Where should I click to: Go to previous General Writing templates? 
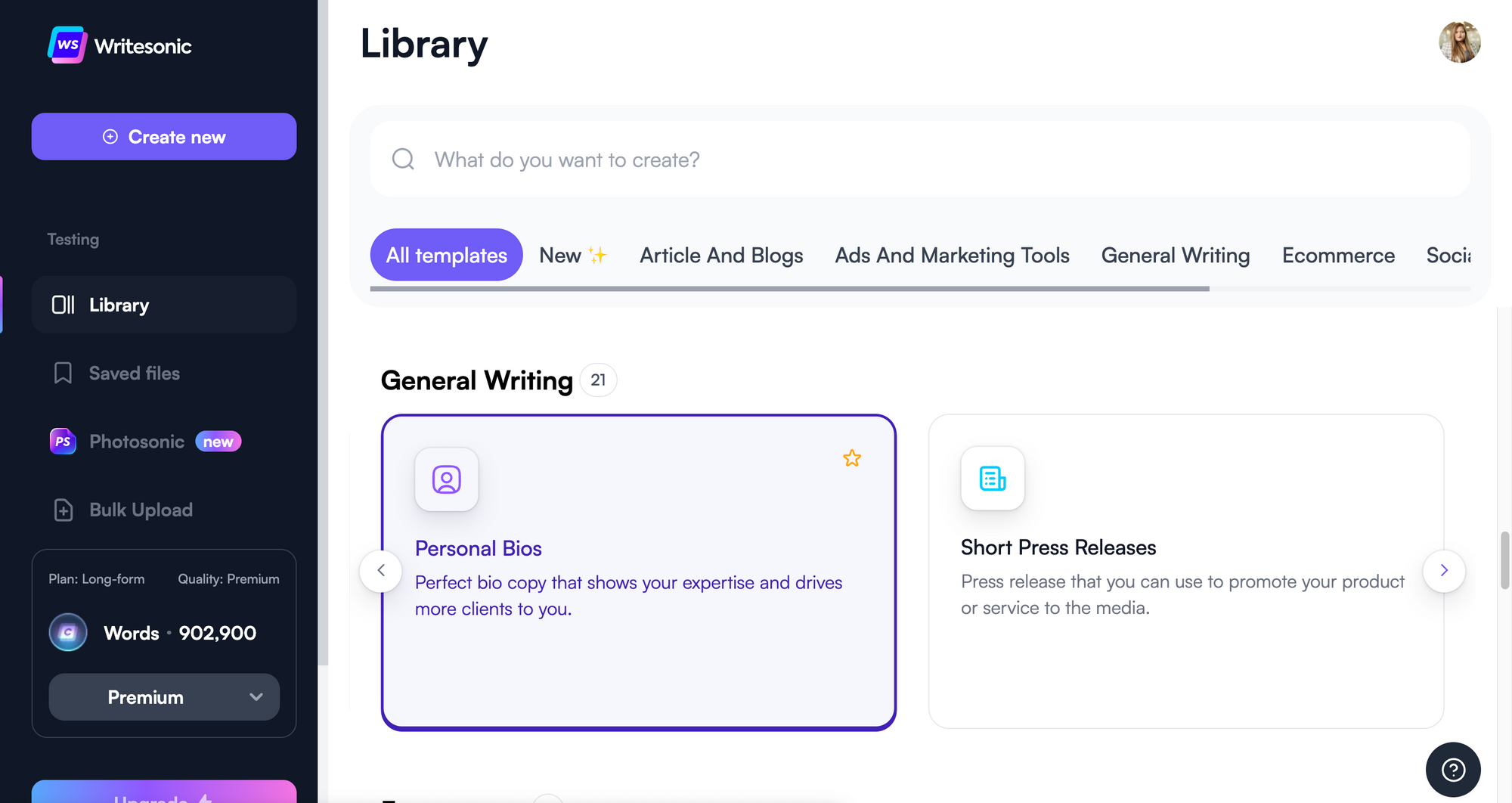pos(381,571)
